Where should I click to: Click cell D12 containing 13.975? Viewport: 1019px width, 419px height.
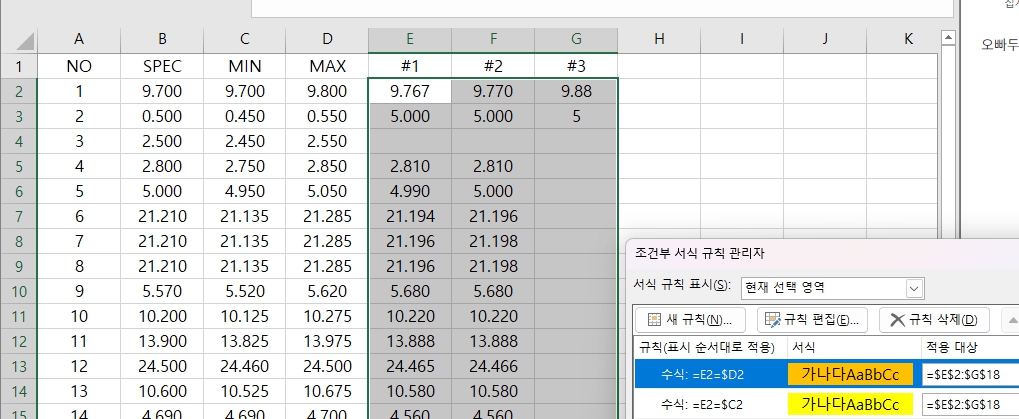pyautogui.click(x=327, y=342)
